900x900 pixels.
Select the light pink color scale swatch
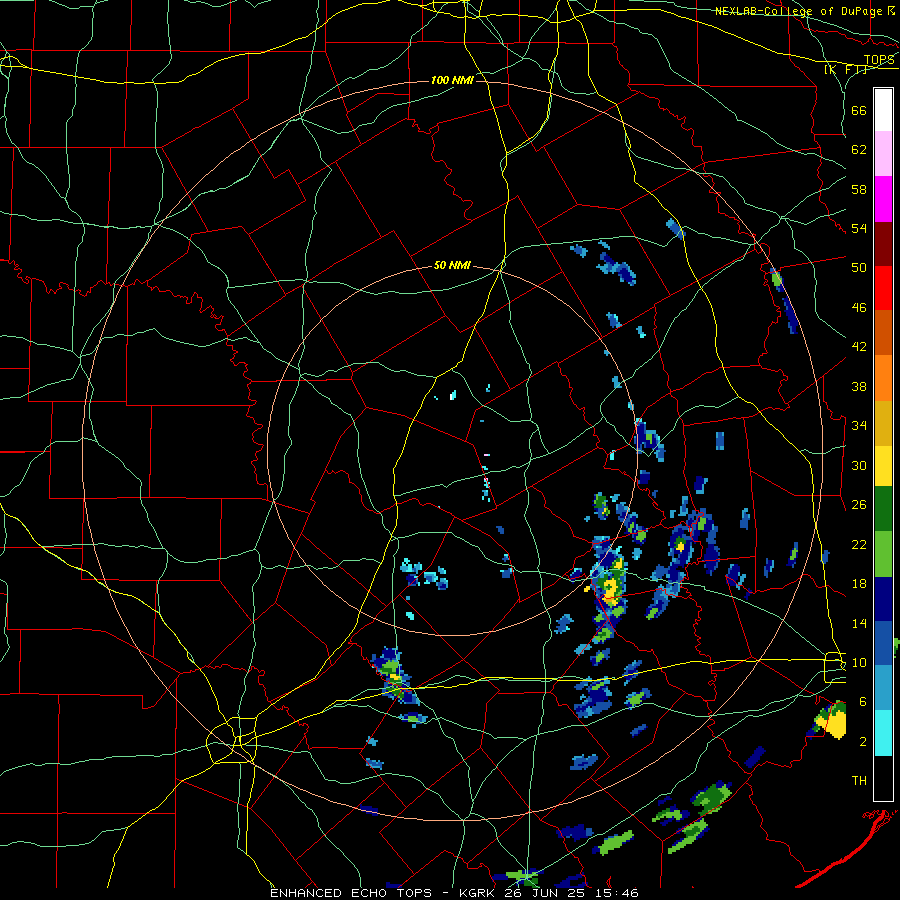click(883, 153)
